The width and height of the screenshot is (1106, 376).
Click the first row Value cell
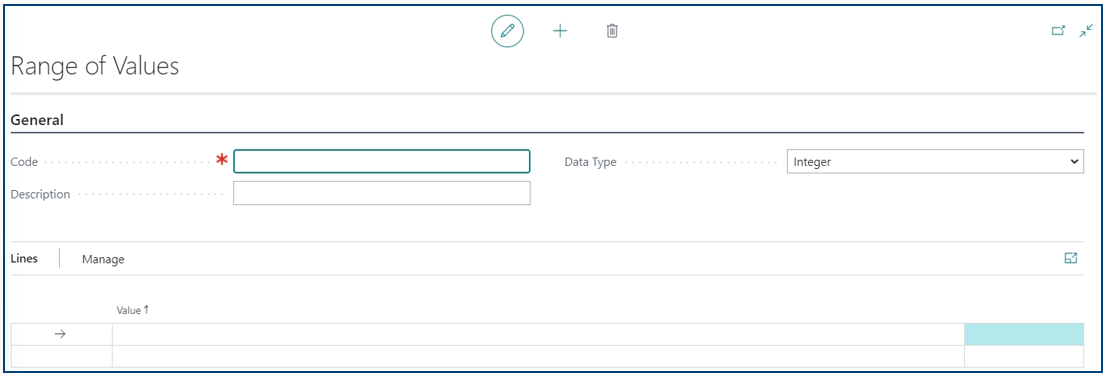coord(538,334)
